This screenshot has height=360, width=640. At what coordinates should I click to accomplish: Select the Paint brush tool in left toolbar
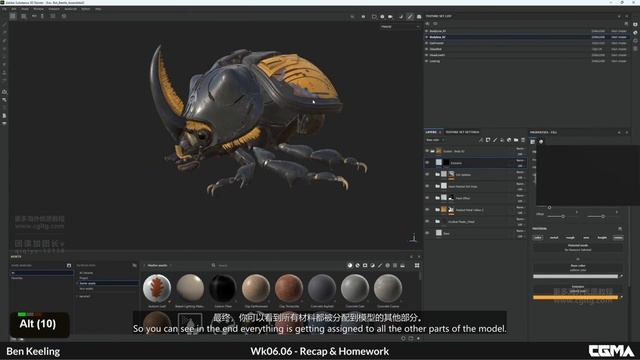4,25
